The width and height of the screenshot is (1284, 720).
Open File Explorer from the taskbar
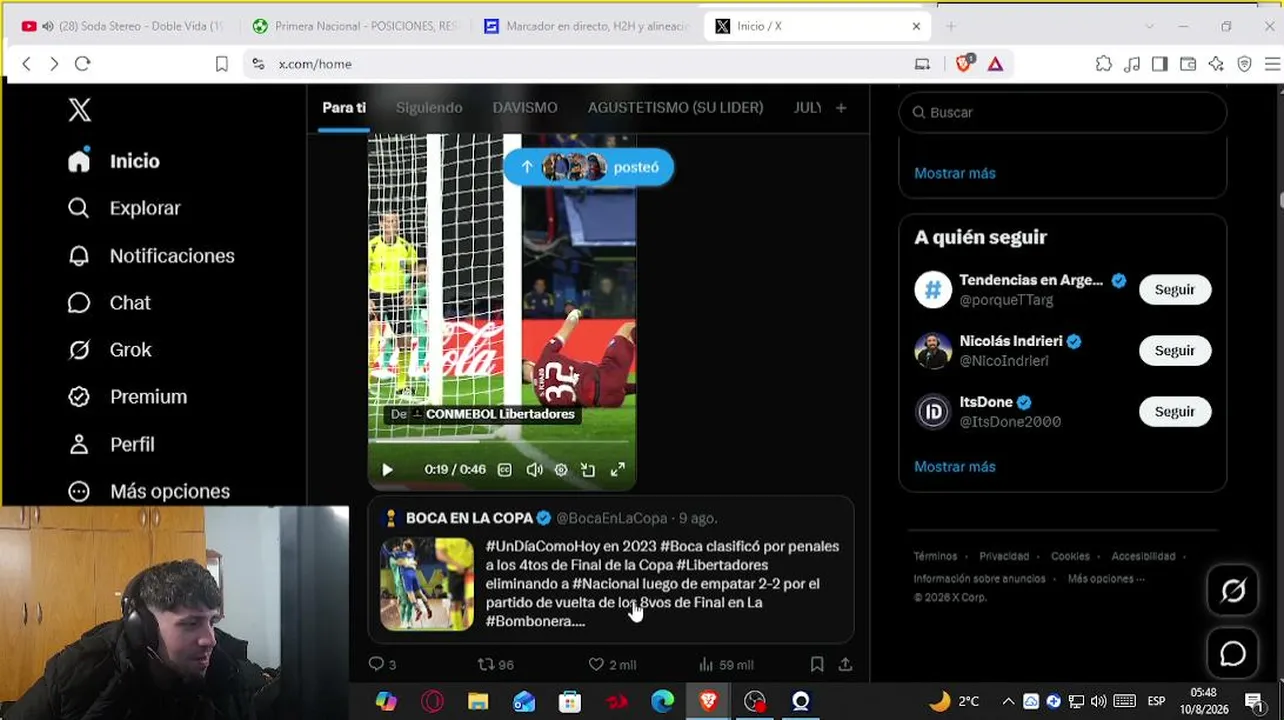478,701
